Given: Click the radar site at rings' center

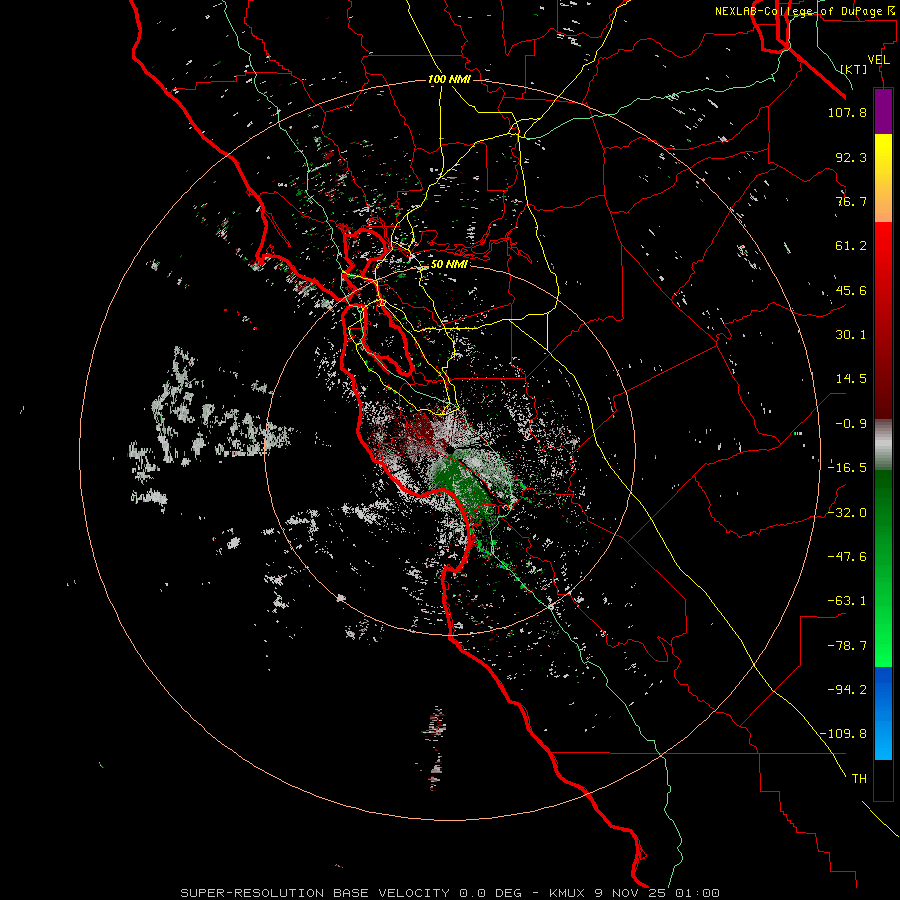Looking at the screenshot, I should point(451,450).
